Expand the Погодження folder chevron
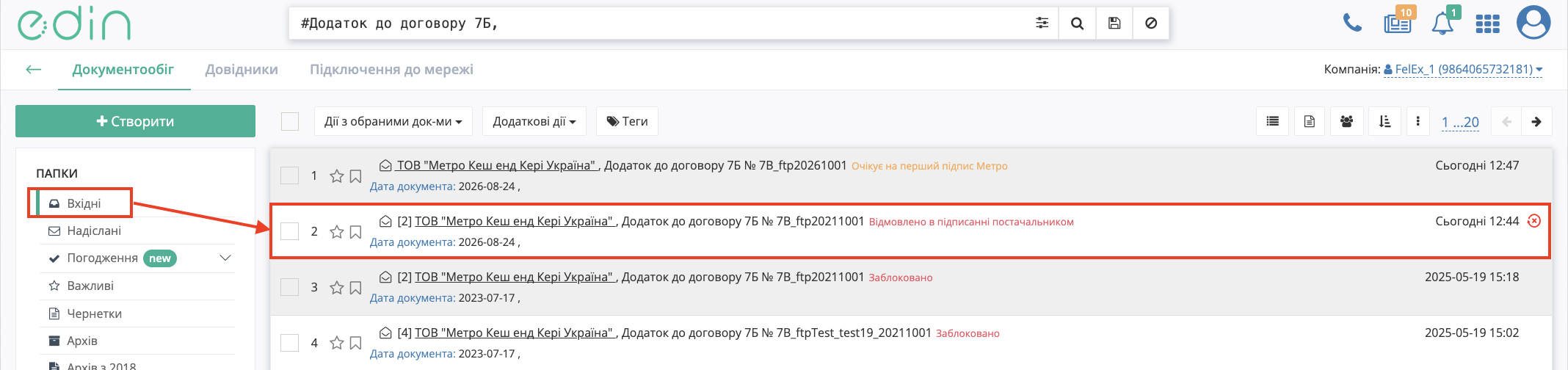Screen dimensions: 1568x370 [225, 258]
